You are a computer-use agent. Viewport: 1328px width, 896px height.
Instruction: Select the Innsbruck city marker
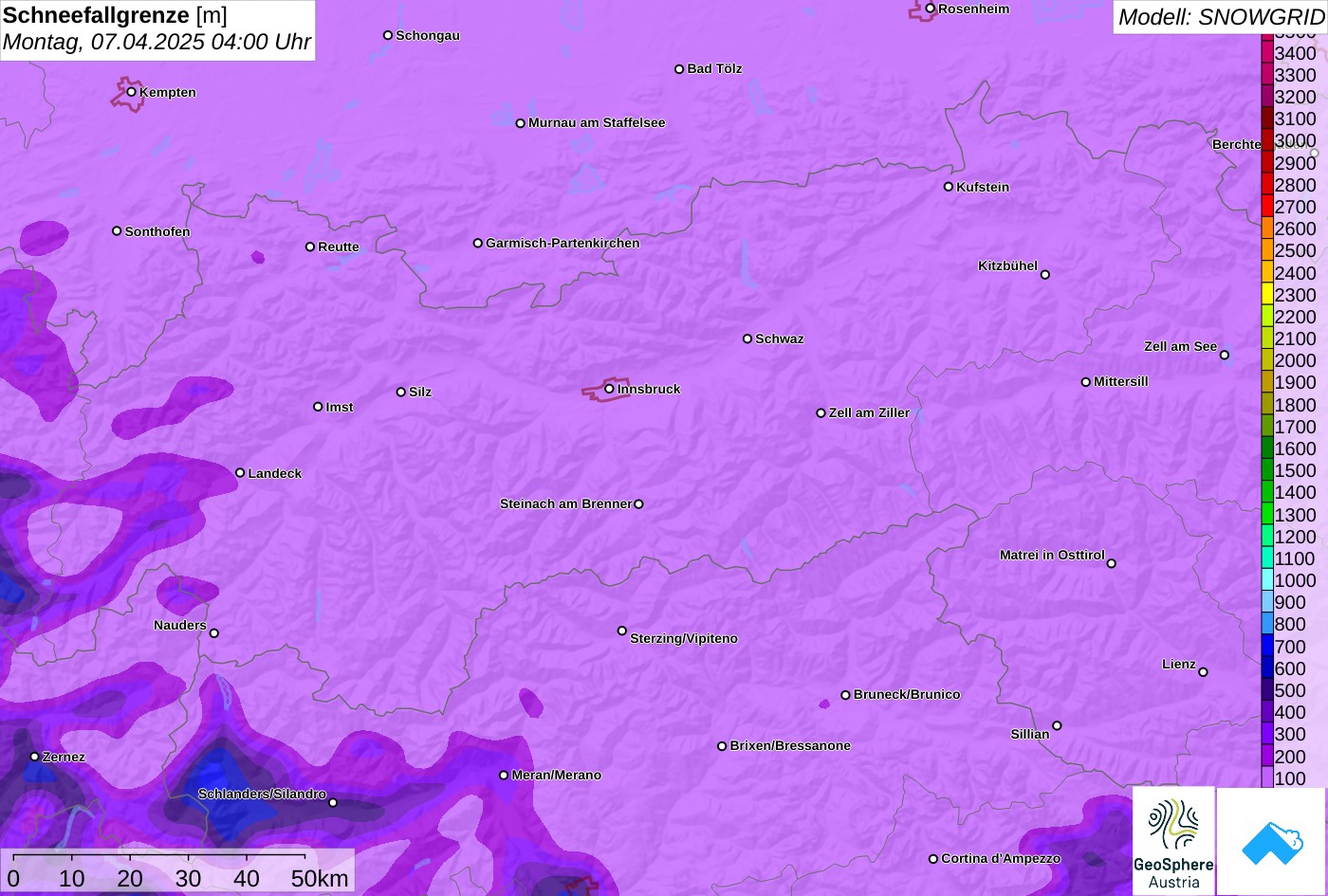tap(609, 389)
